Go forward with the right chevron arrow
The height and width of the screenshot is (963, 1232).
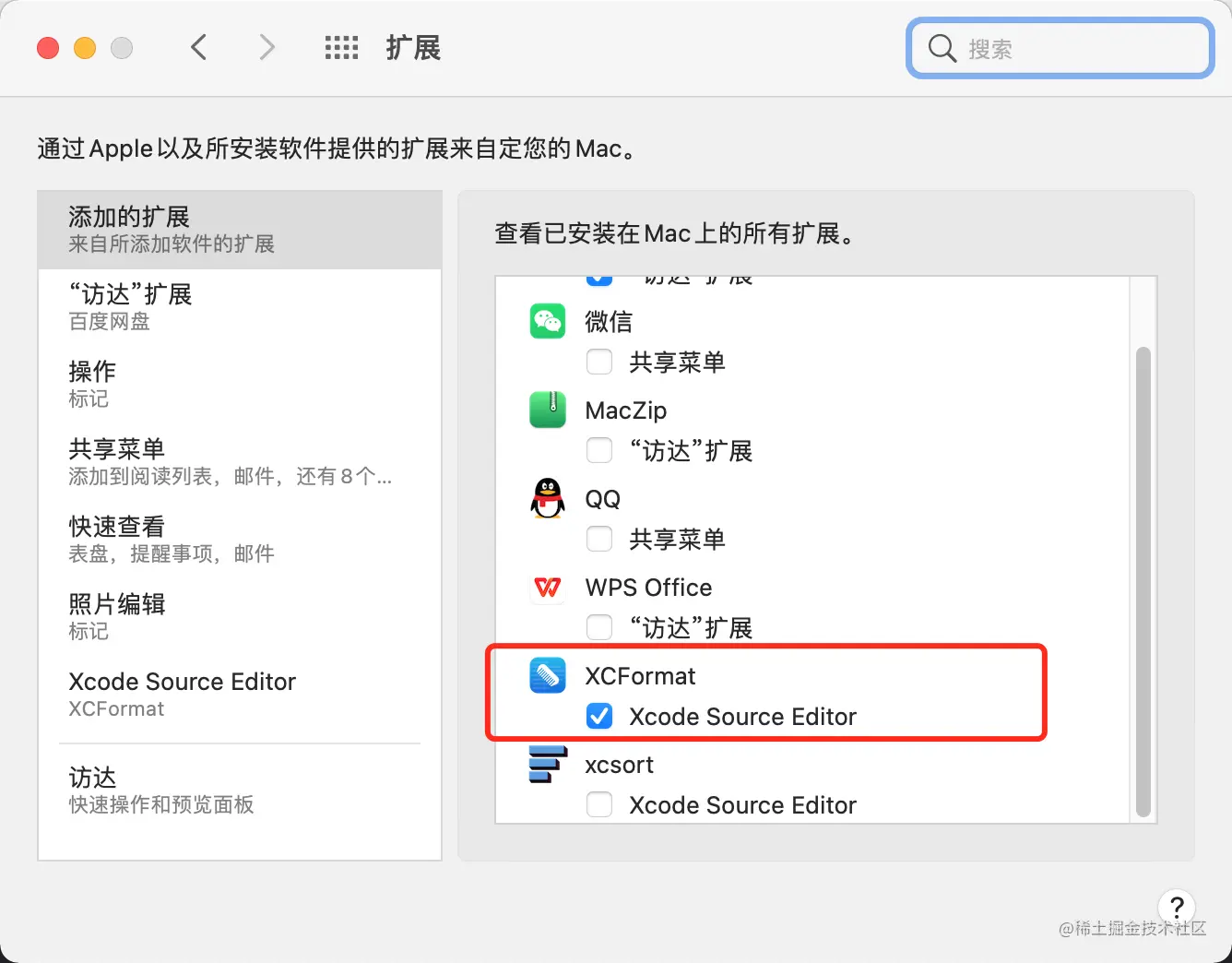click(267, 47)
